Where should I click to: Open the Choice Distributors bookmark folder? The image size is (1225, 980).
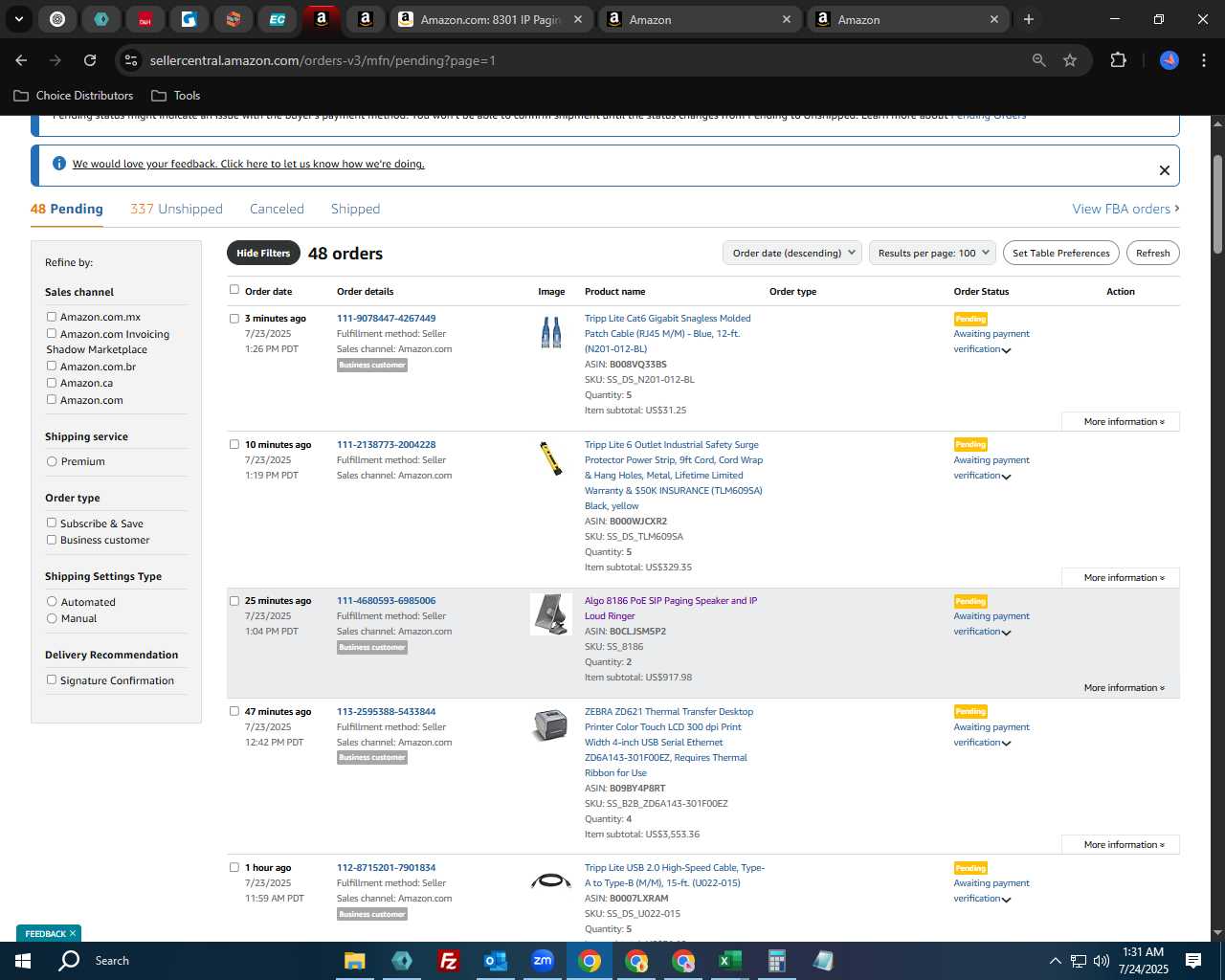(x=74, y=96)
